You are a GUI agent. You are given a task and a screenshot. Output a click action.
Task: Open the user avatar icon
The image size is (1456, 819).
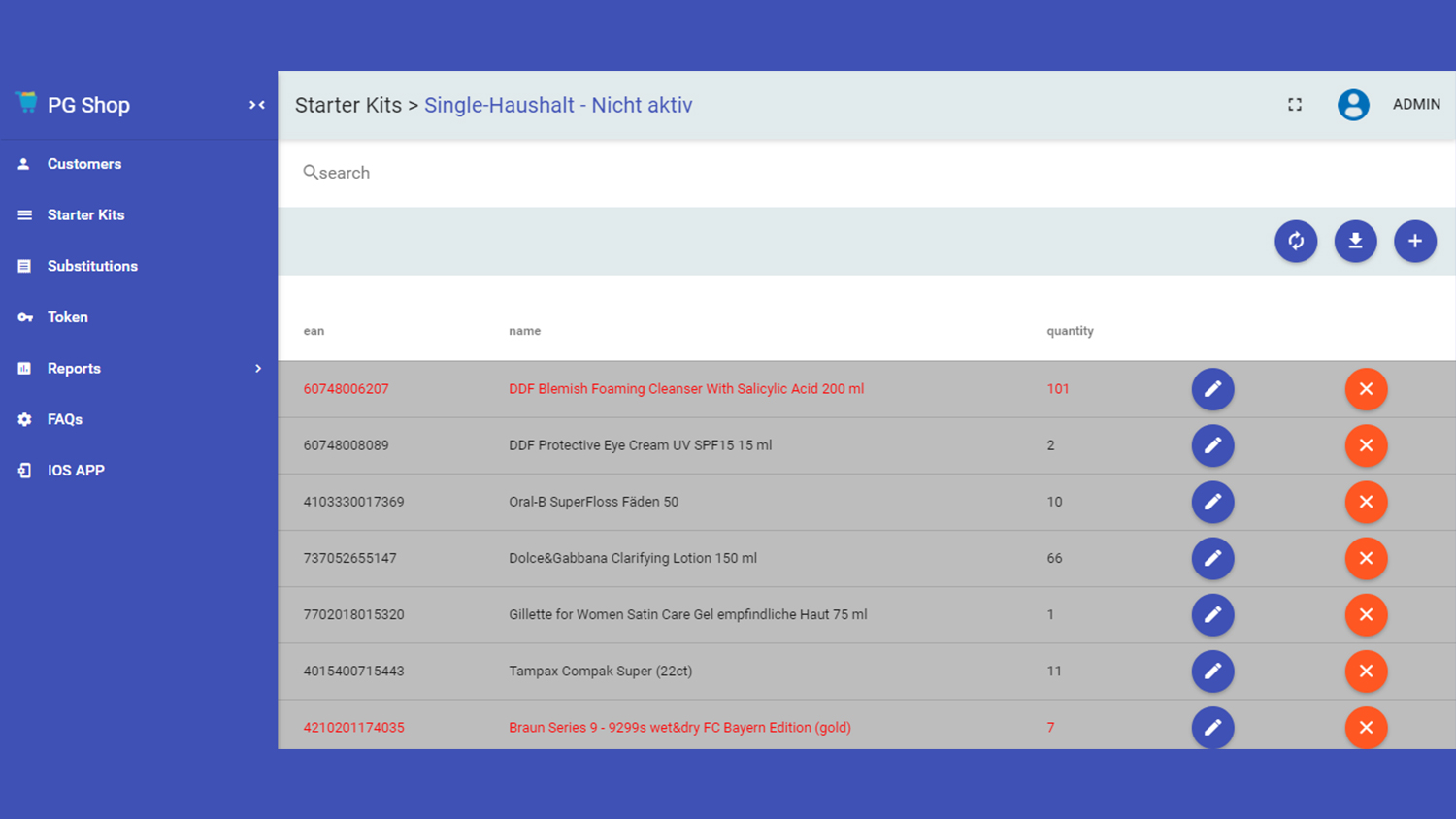point(1353,105)
